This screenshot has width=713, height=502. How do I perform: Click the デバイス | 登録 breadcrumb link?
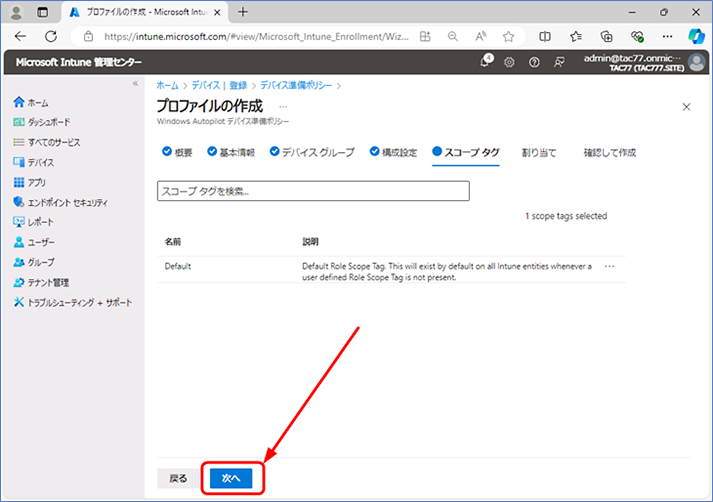click(x=219, y=85)
